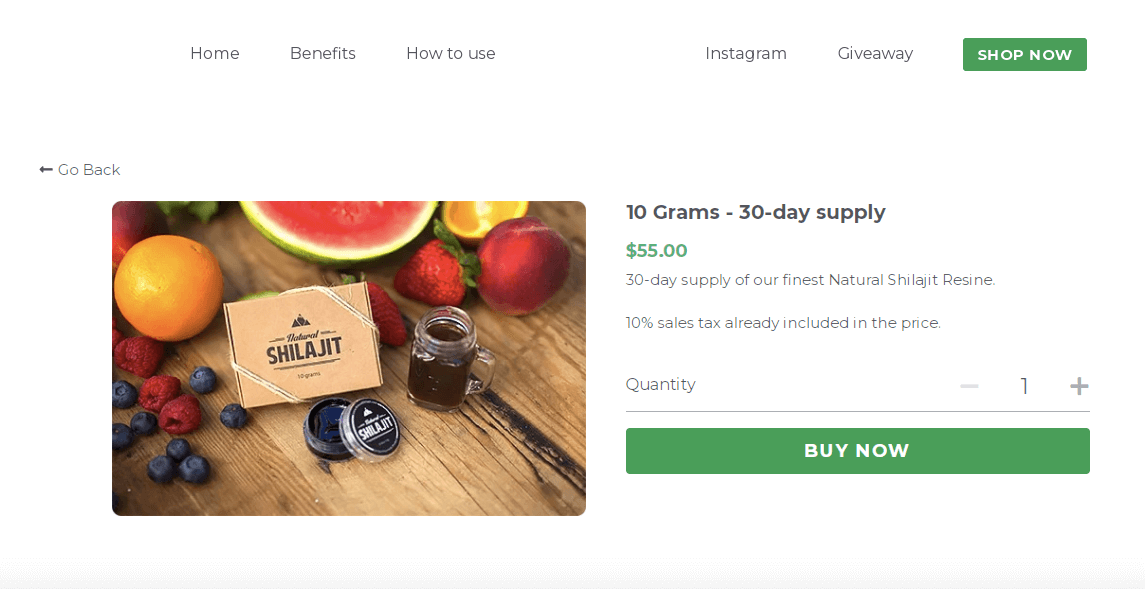The height and width of the screenshot is (589, 1145).
Task: Click the back arrow icon beside Go Back
Action: coord(45,169)
